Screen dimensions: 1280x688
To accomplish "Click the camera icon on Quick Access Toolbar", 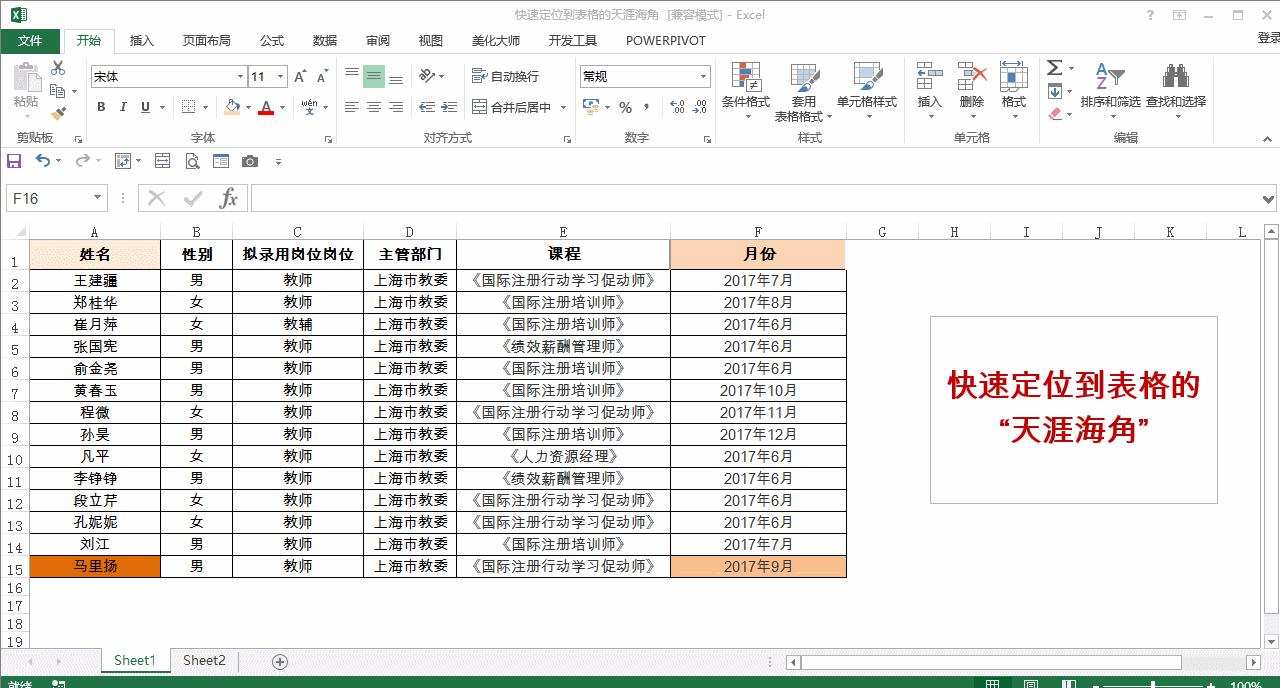I will [x=250, y=160].
